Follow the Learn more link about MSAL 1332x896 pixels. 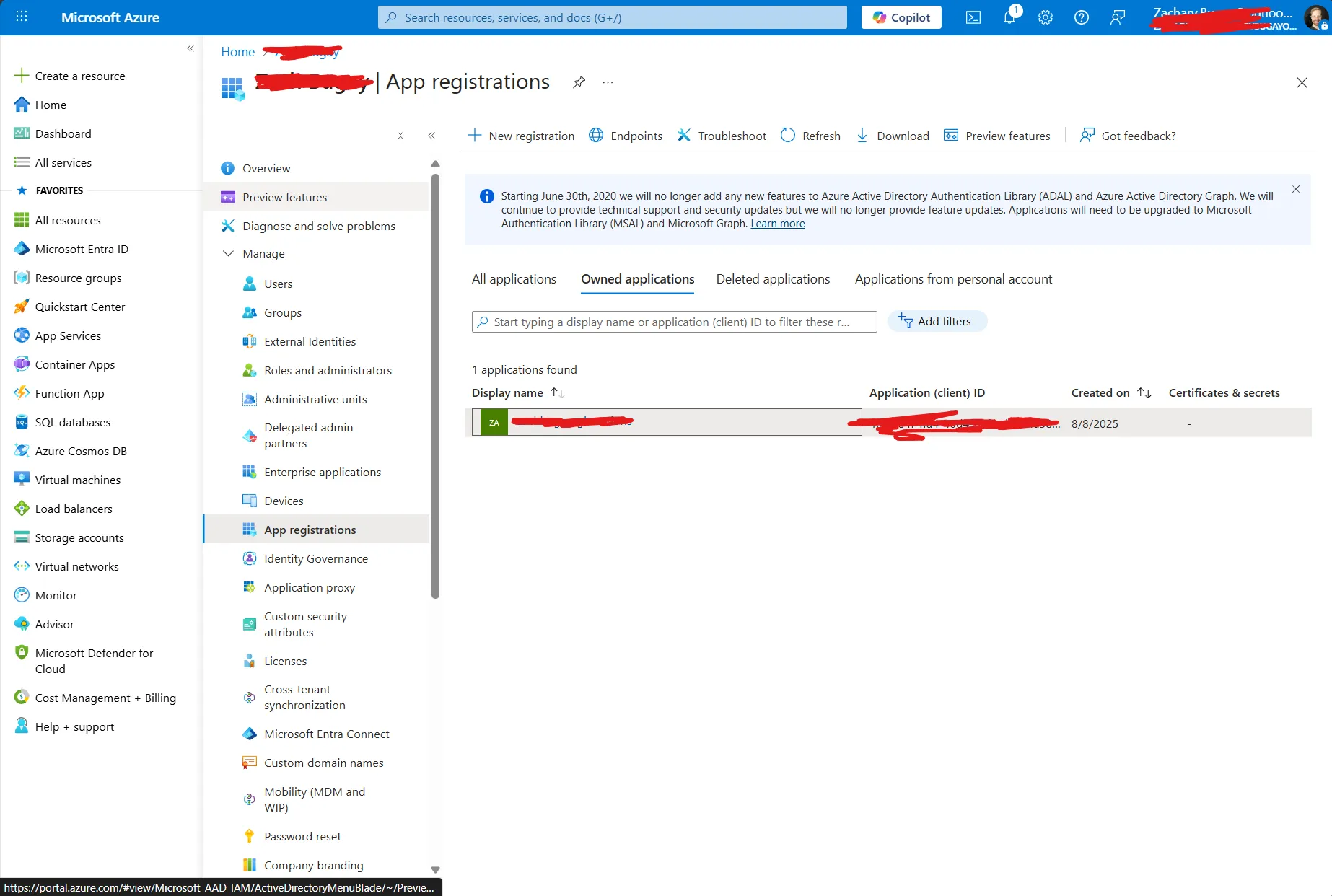pyautogui.click(x=777, y=224)
